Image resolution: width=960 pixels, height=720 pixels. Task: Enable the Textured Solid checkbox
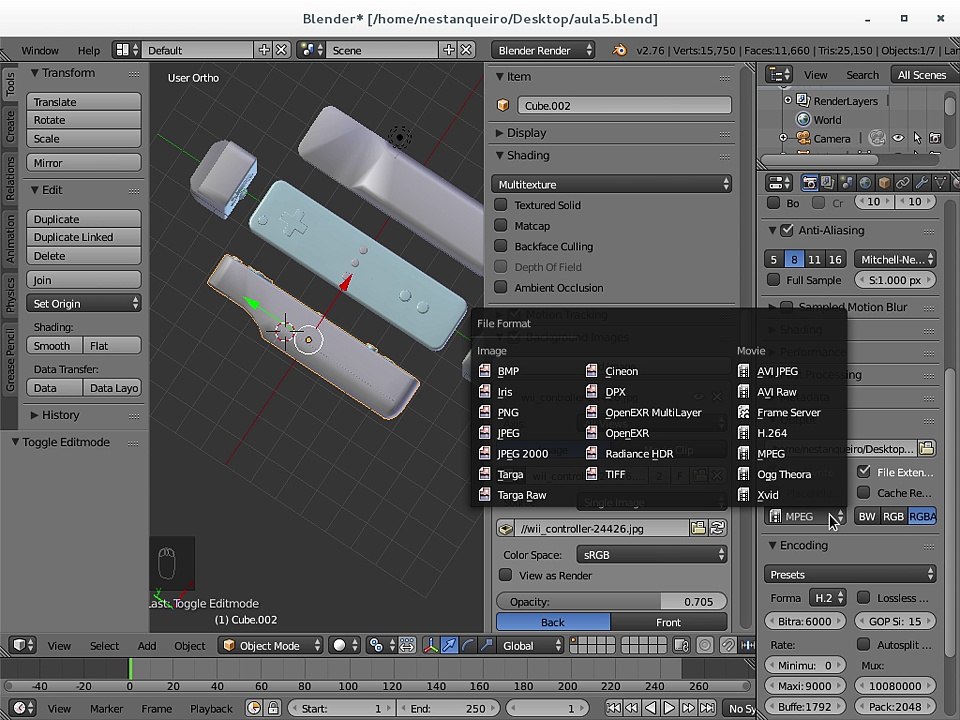pyautogui.click(x=501, y=204)
